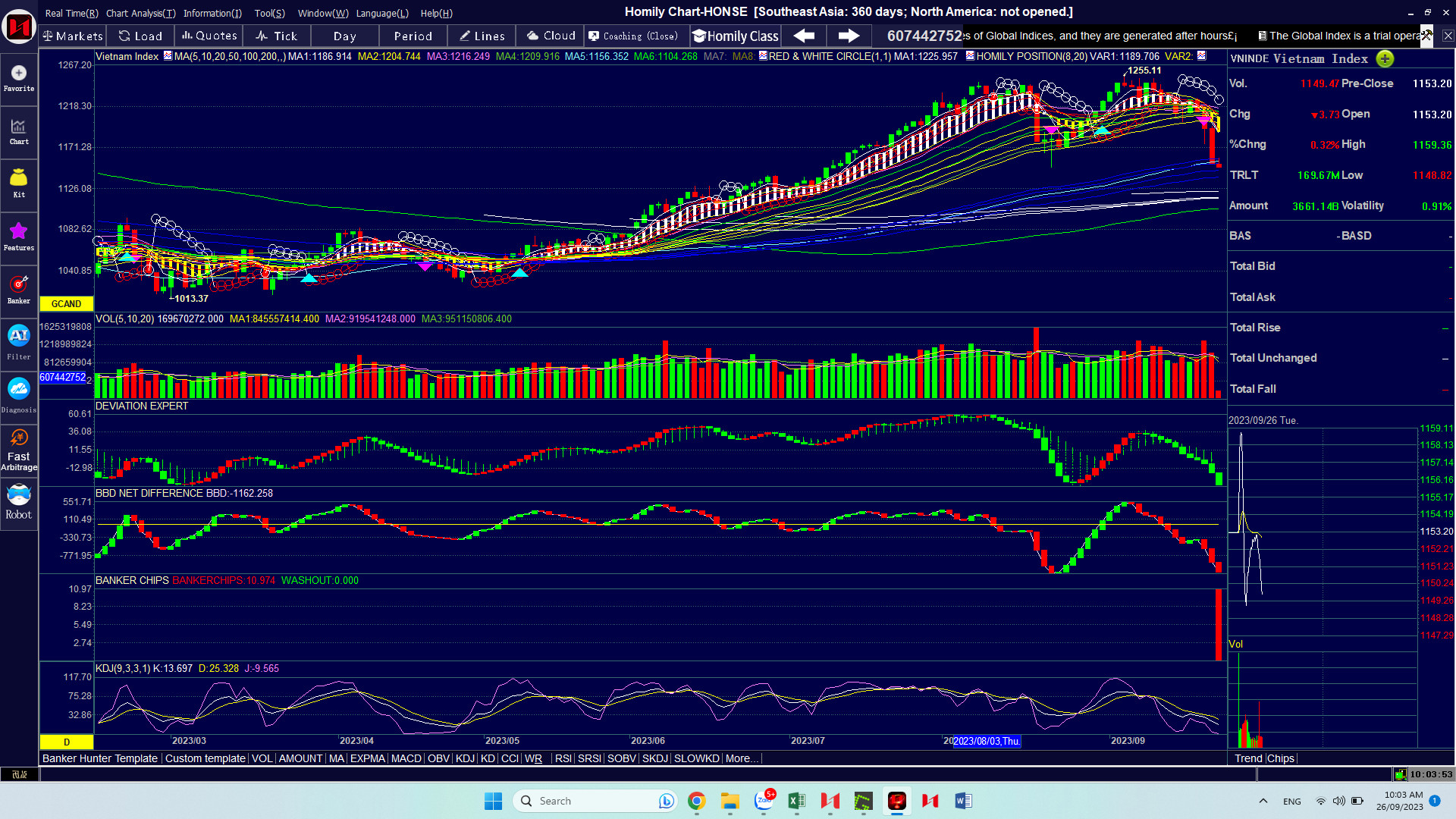Click the Kit sidebar icon
Viewport: 1456px width, 819px height.
click(x=19, y=183)
